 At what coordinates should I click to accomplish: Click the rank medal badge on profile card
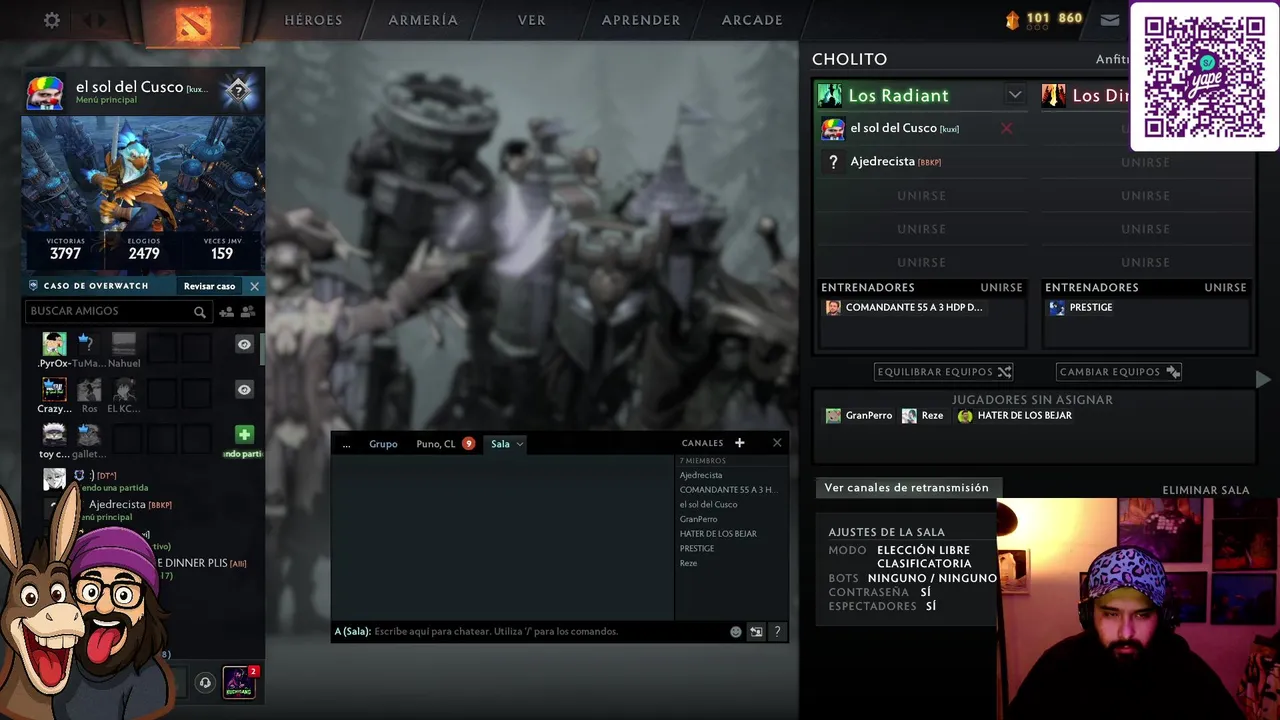238,91
